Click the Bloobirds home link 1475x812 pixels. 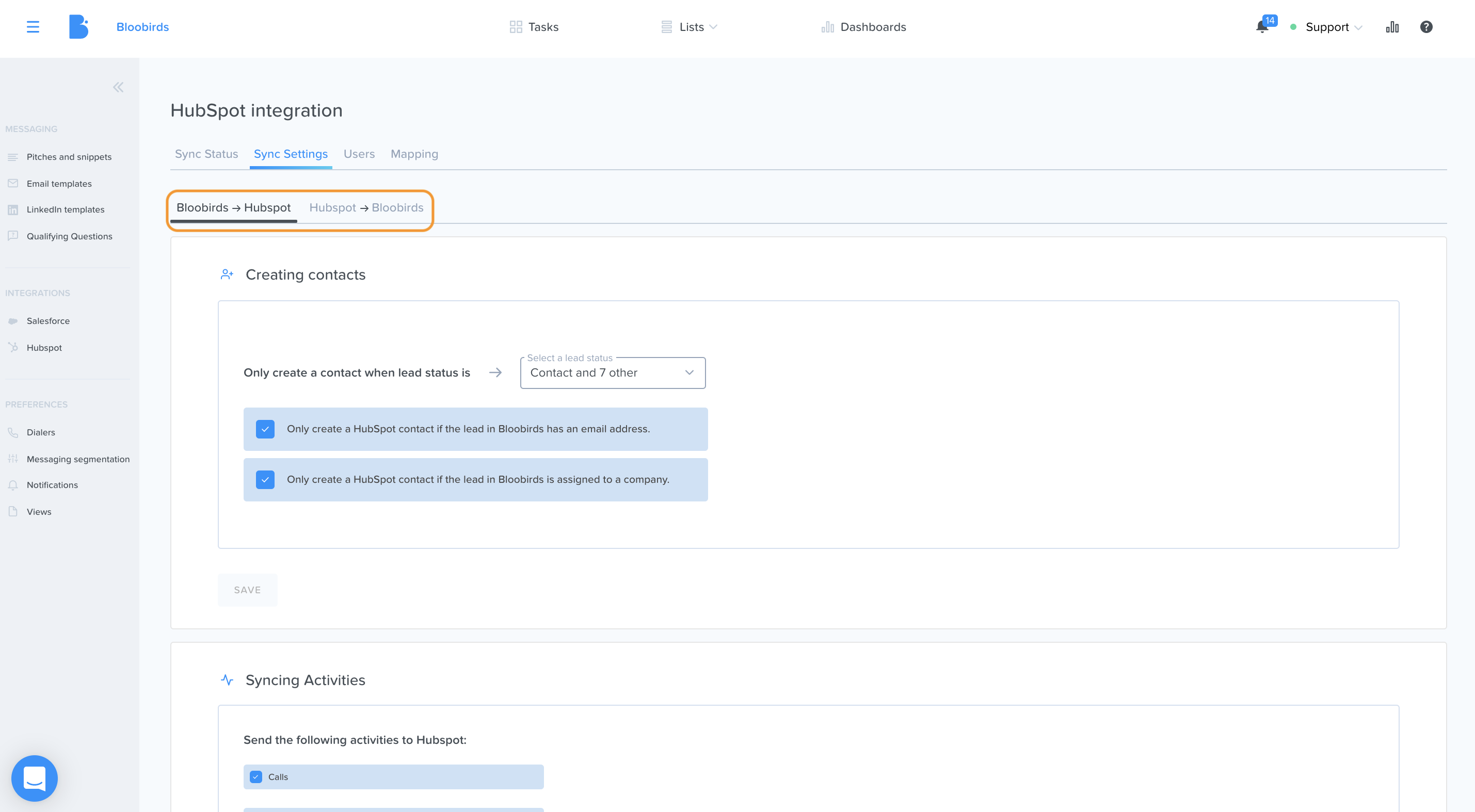tap(142, 27)
